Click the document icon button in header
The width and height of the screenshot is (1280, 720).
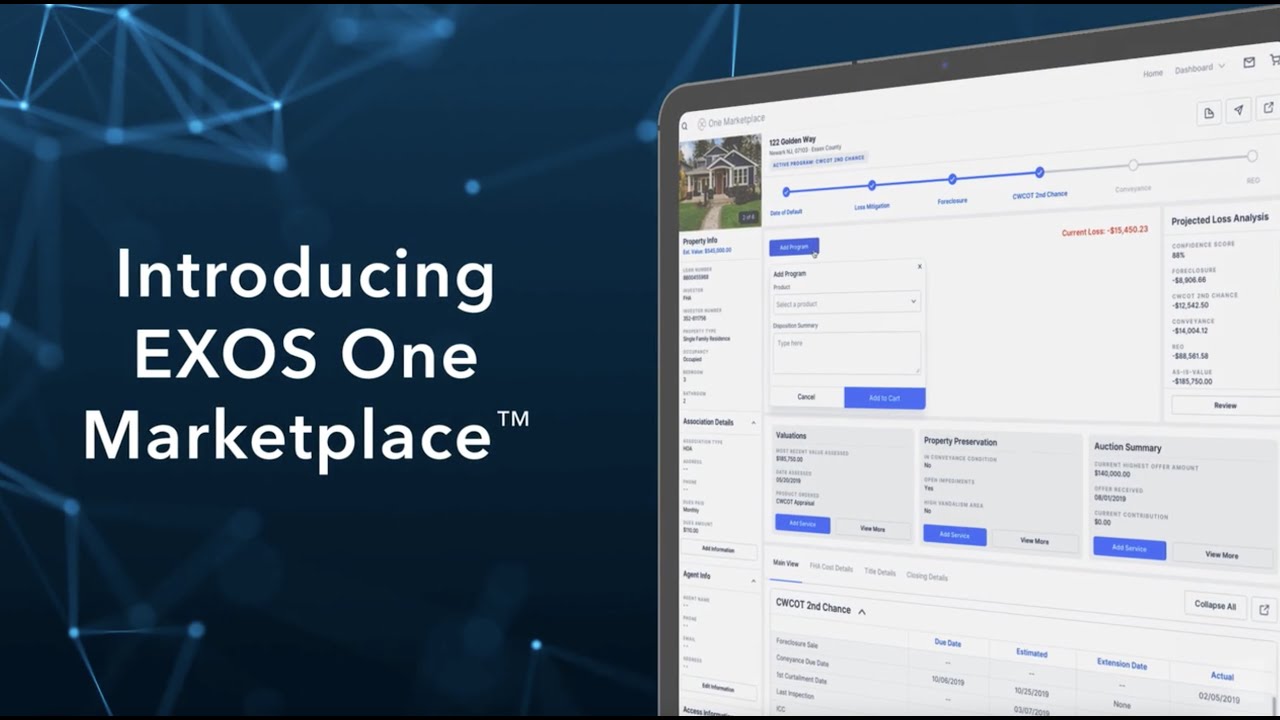click(x=1209, y=113)
